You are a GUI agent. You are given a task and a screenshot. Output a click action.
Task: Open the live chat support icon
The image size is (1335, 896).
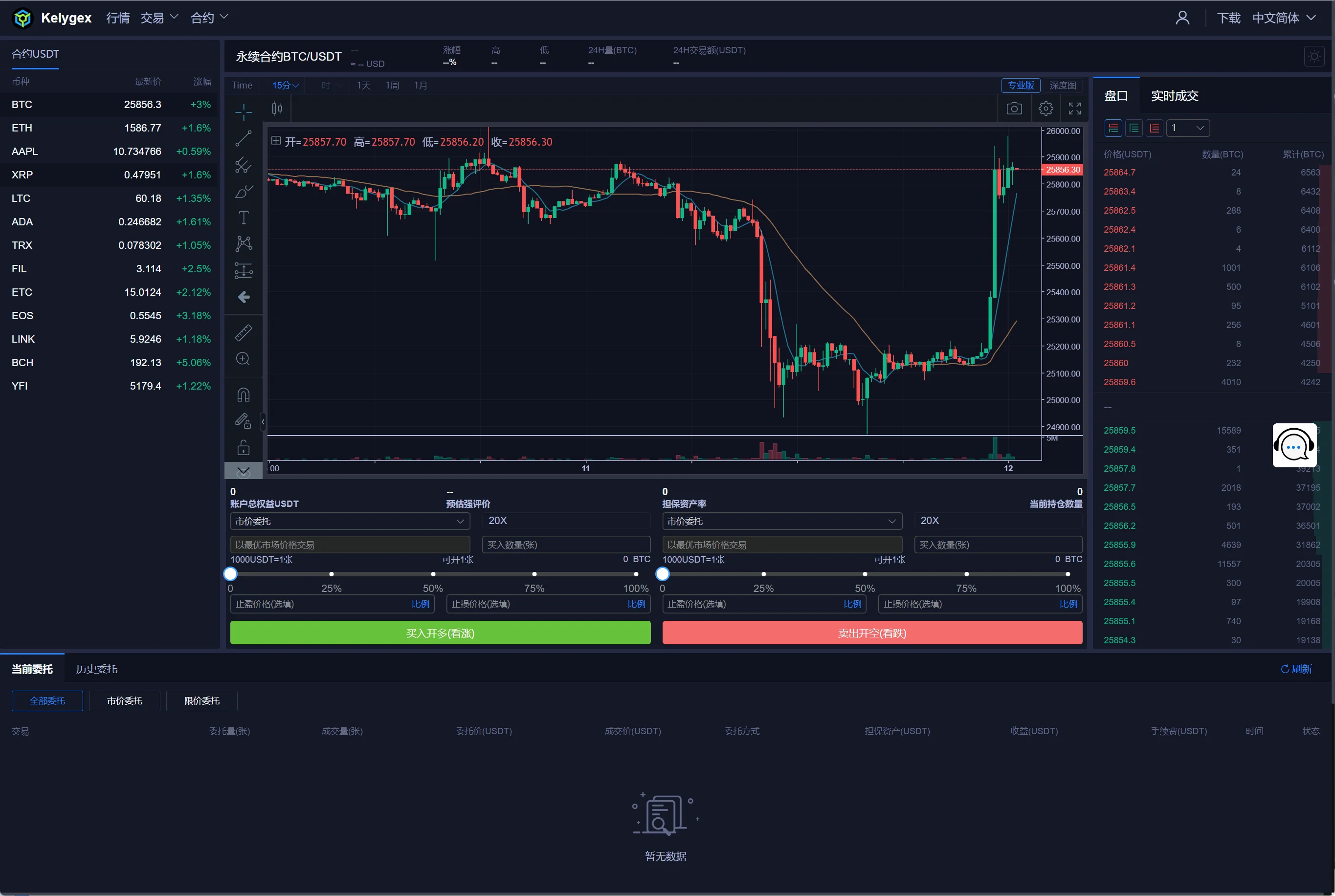[x=1294, y=446]
